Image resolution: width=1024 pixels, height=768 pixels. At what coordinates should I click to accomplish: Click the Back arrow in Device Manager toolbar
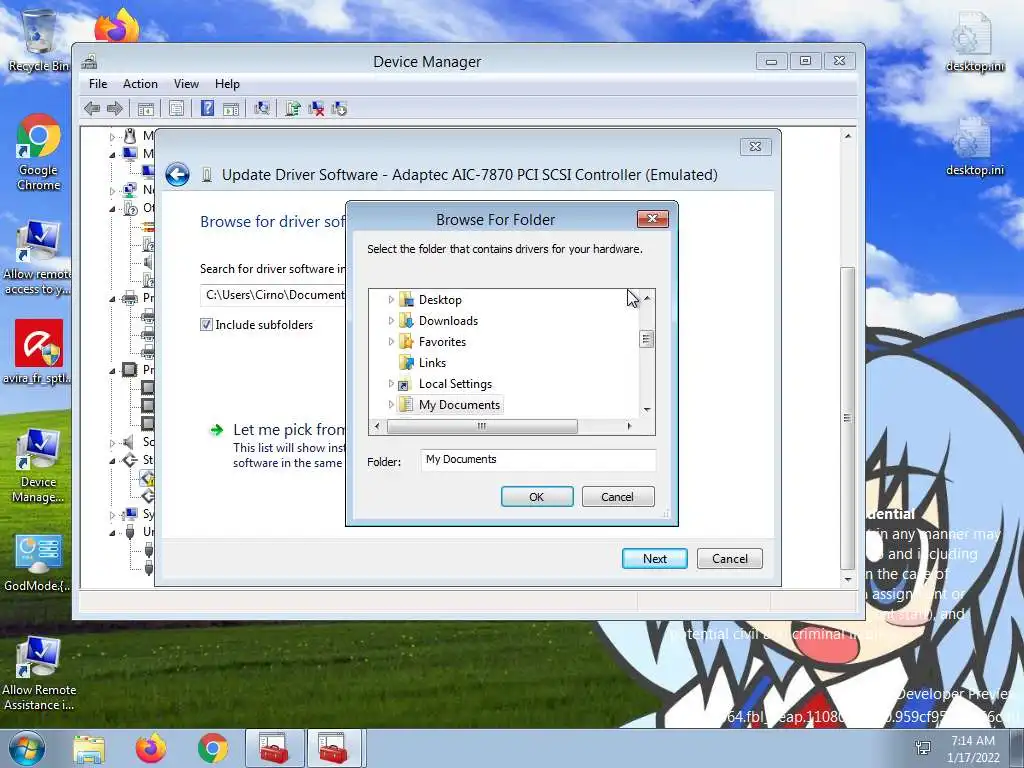point(92,108)
